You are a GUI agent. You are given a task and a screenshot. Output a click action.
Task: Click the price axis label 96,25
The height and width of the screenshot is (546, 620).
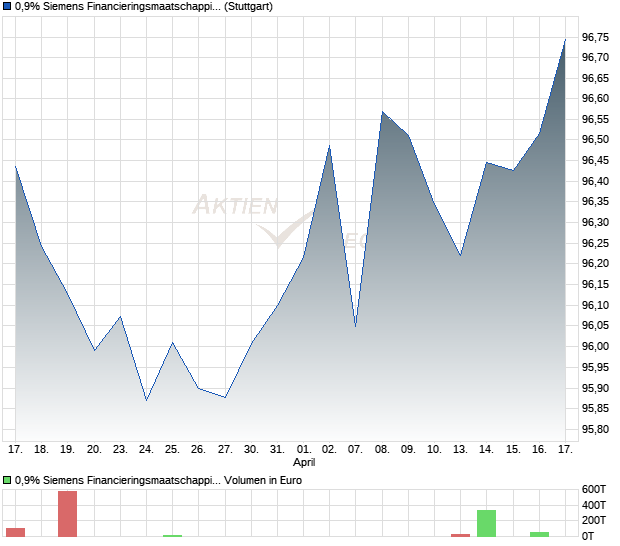(595, 243)
